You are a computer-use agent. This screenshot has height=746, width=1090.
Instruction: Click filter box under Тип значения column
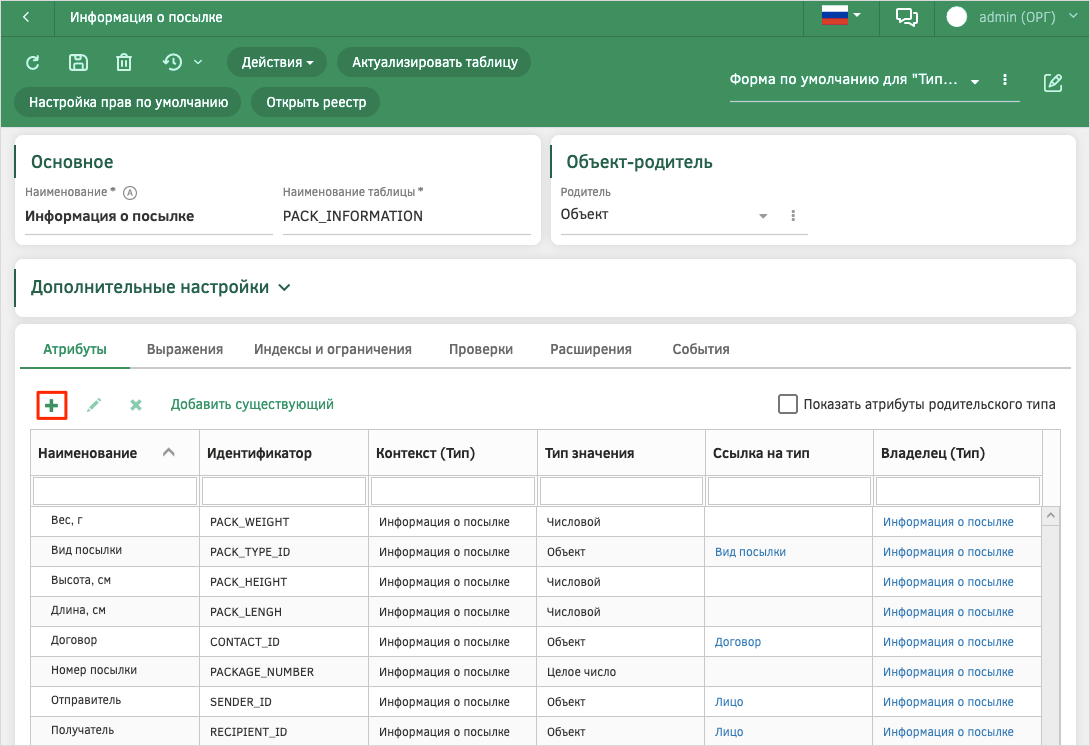[621, 491]
